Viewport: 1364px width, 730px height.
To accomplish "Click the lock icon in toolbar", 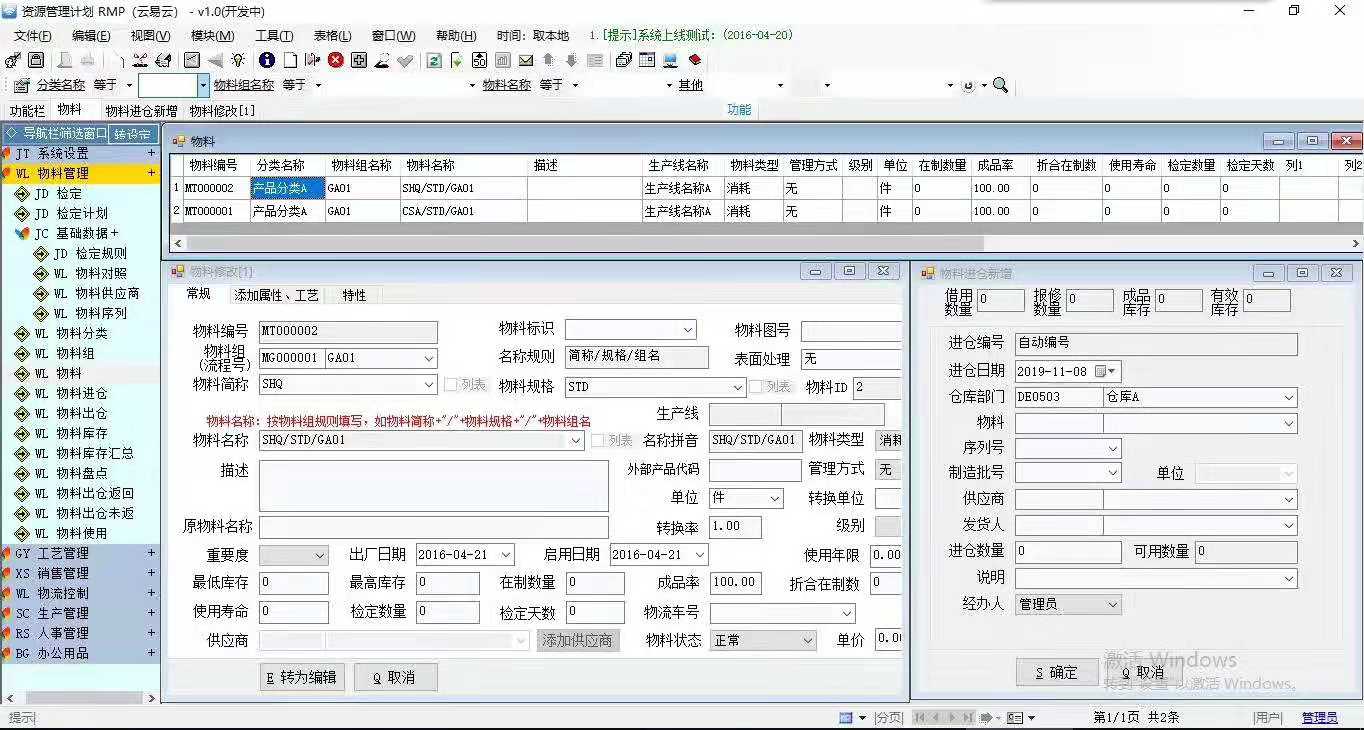I will click(x=36, y=60).
